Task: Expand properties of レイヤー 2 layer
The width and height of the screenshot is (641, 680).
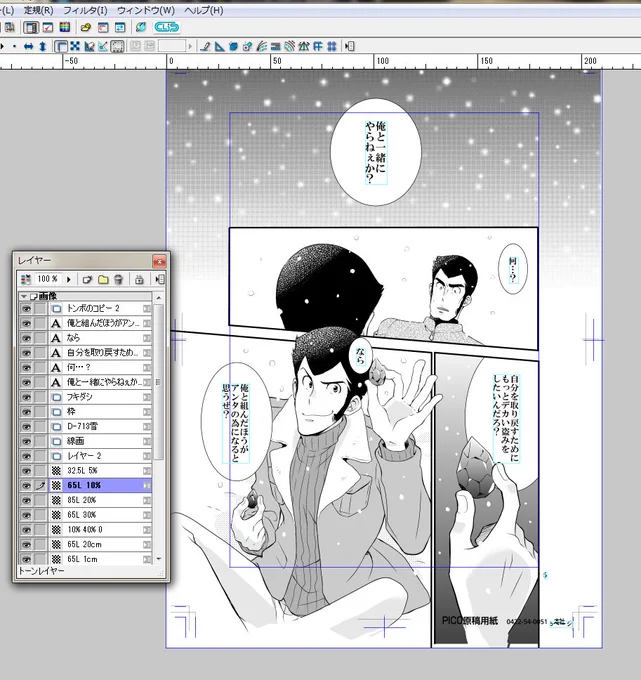Action: click(147, 456)
